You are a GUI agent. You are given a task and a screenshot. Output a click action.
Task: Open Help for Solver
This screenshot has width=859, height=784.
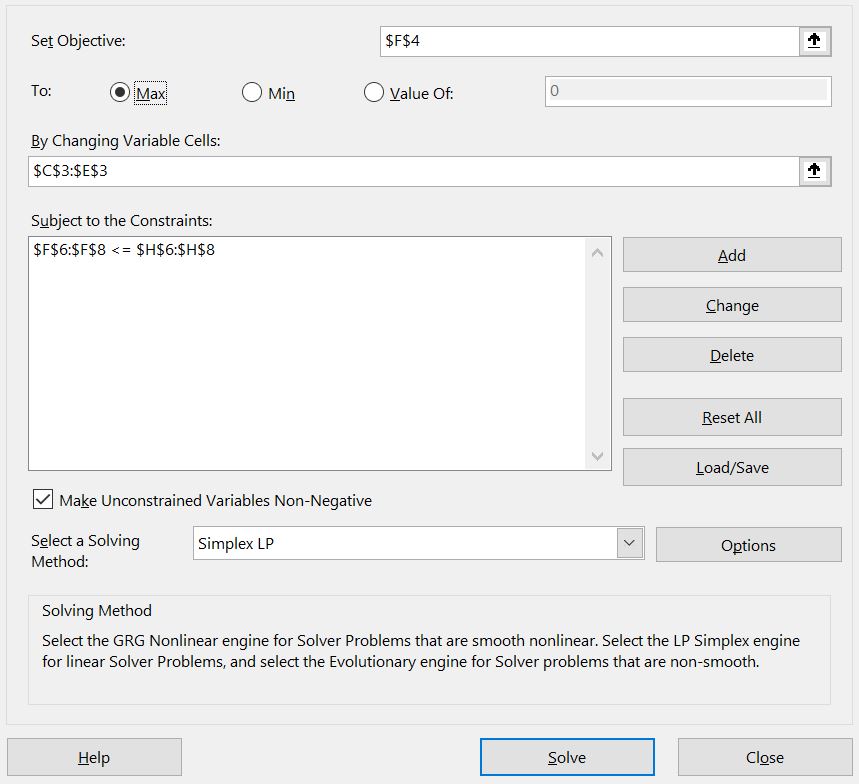(x=94, y=757)
